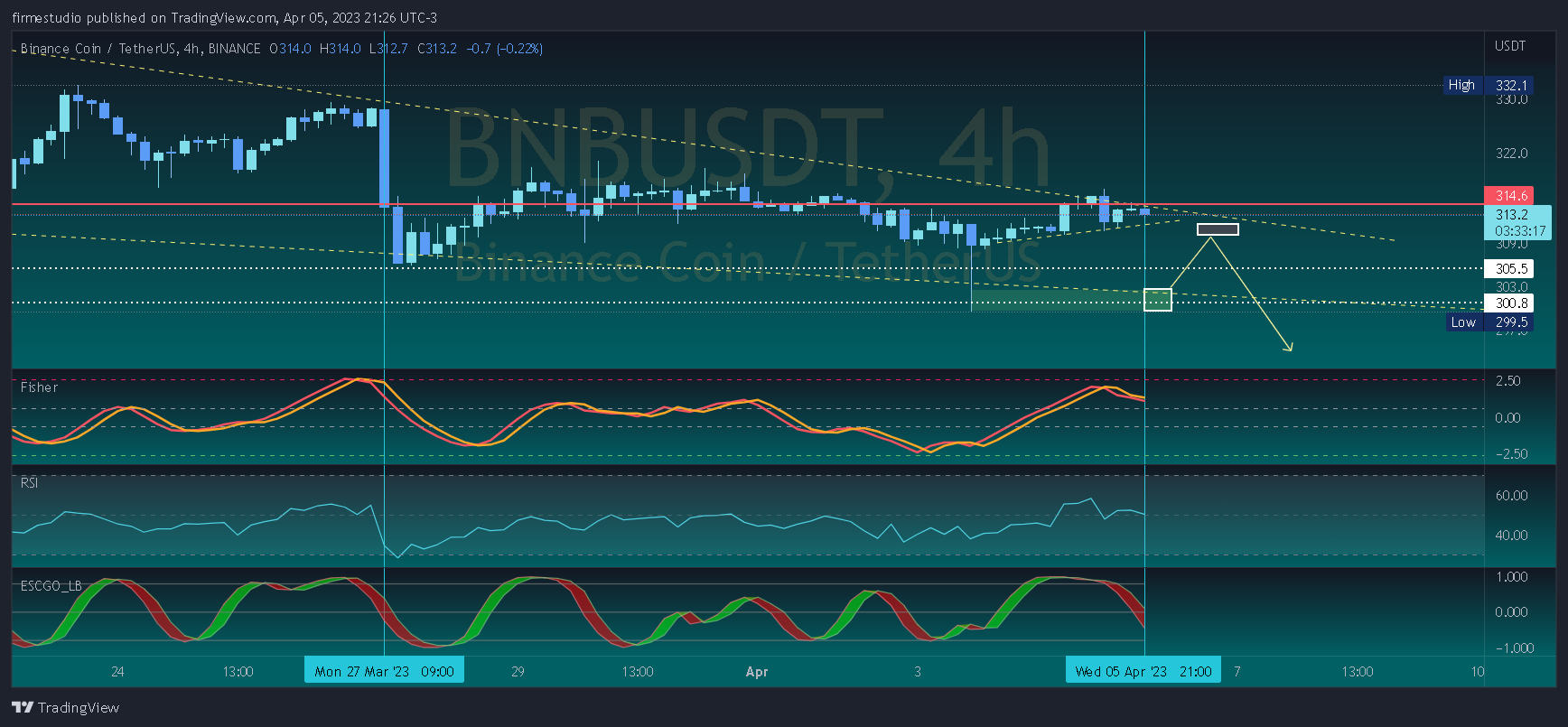The height and width of the screenshot is (727, 1568).
Task: Click the 29 date label on time axis
Action: 518,671
